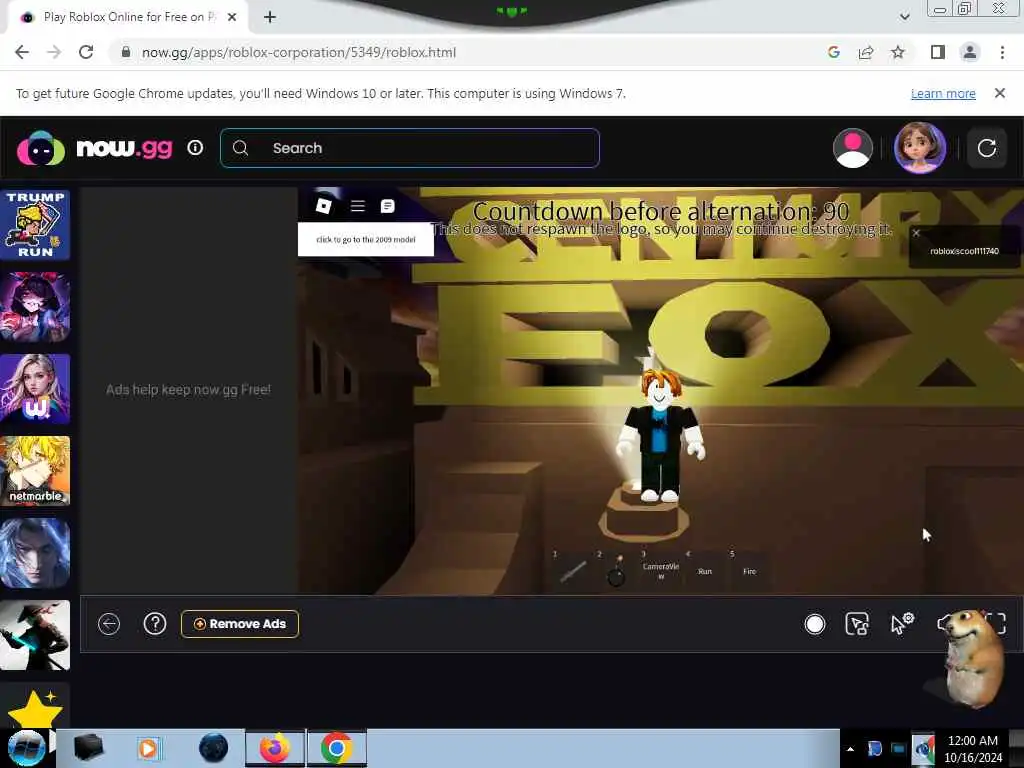1024x768 pixels.
Task: Open the Trump Run game thumbnail
Action: tap(35, 225)
